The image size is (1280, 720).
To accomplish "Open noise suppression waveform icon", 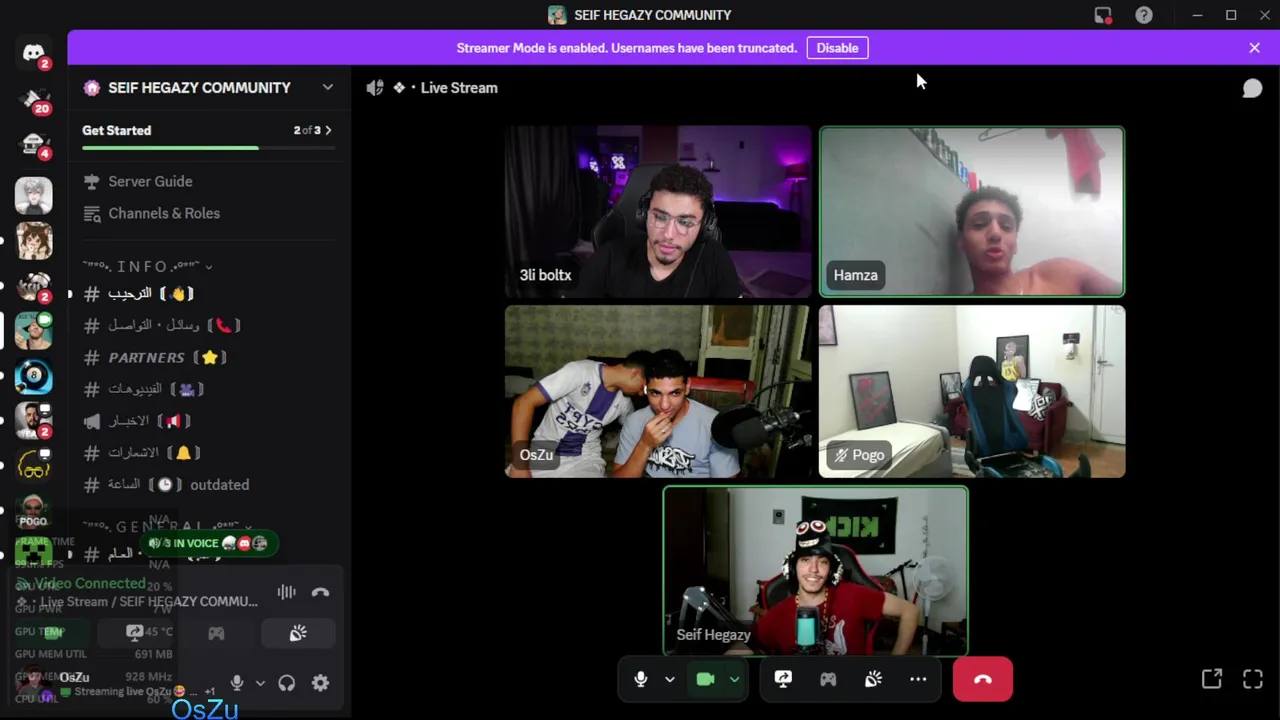I will [x=286, y=592].
